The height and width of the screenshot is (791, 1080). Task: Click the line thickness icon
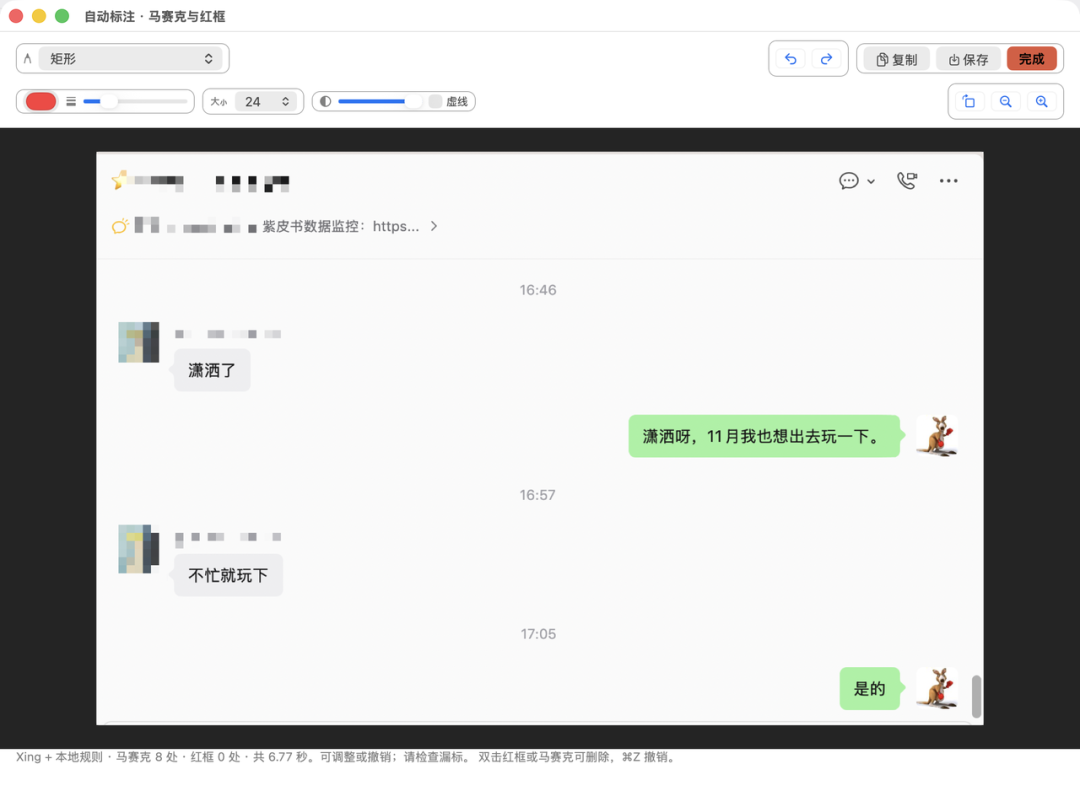point(71,101)
